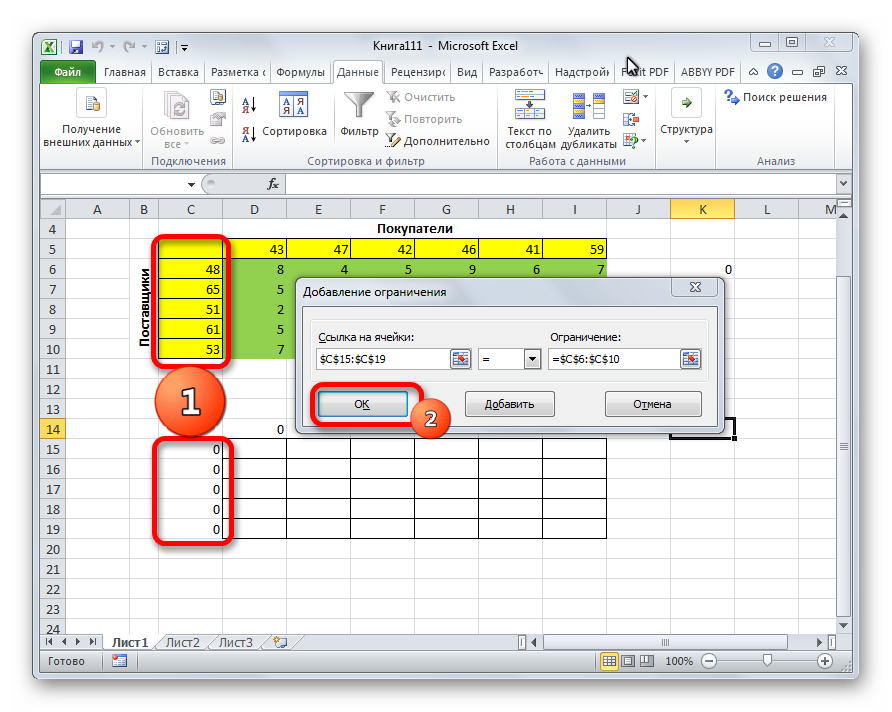This screenshot has height=712, width=892.
Task: Click the Отмена button
Action: pyautogui.click(x=652, y=405)
